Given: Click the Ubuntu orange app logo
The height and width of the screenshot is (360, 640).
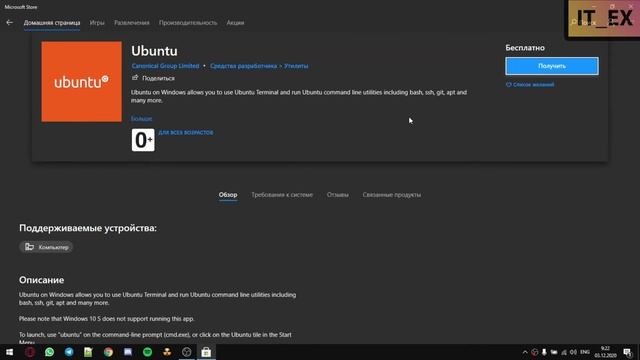Looking at the screenshot, I should pos(82,82).
